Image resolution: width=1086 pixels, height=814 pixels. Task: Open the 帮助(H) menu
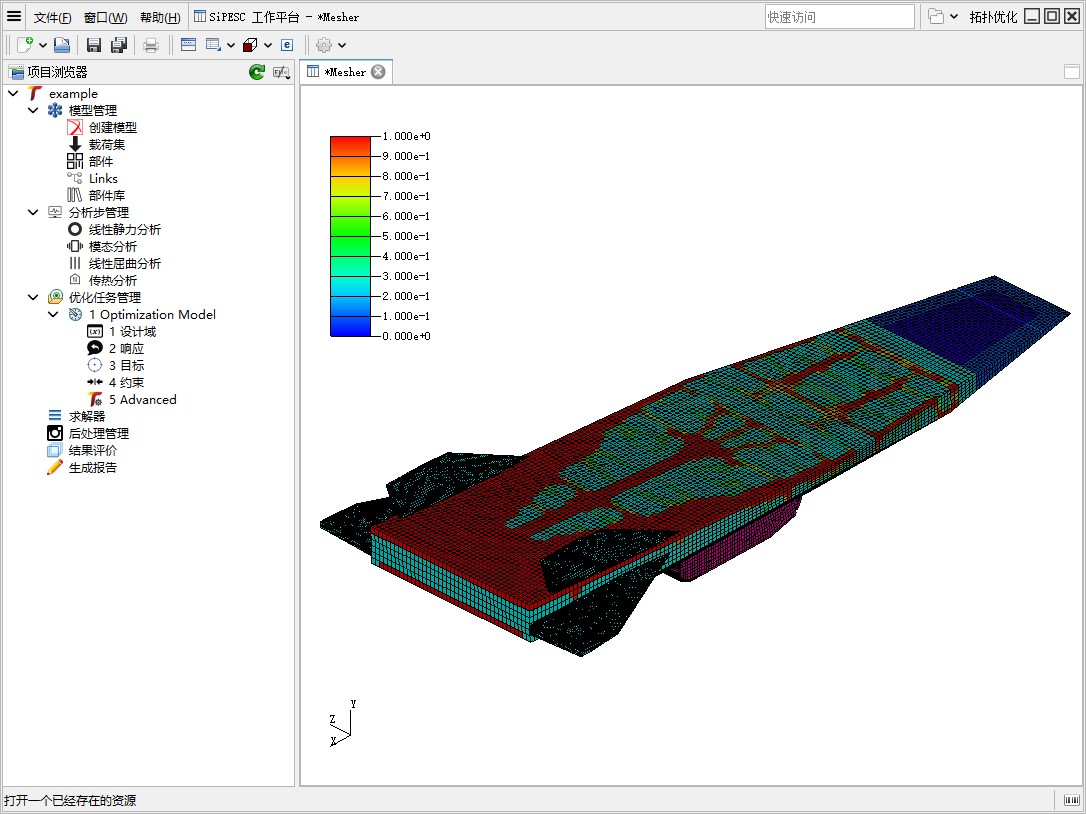pos(160,17)
